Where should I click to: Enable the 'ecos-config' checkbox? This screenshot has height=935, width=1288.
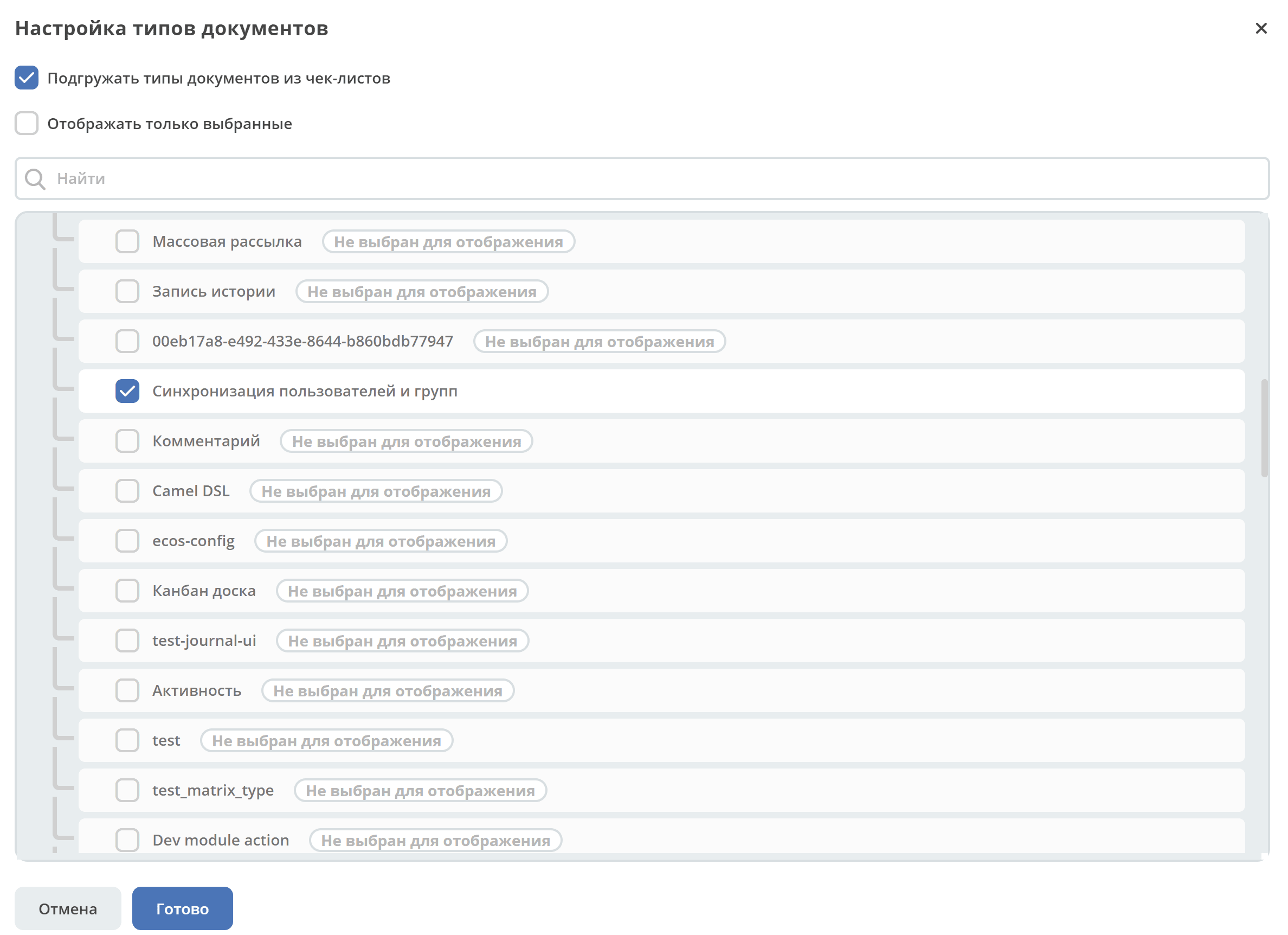tap(127, 541)
